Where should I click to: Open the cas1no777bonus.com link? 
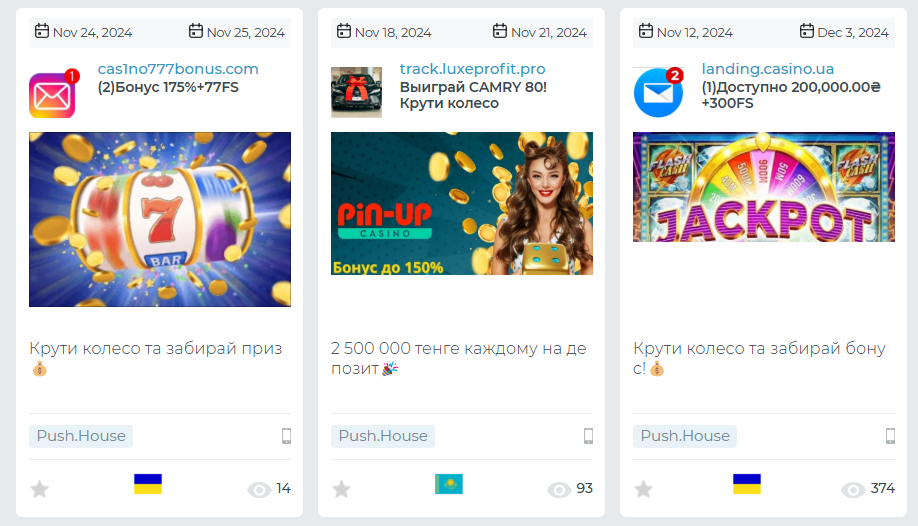[178, 69]
